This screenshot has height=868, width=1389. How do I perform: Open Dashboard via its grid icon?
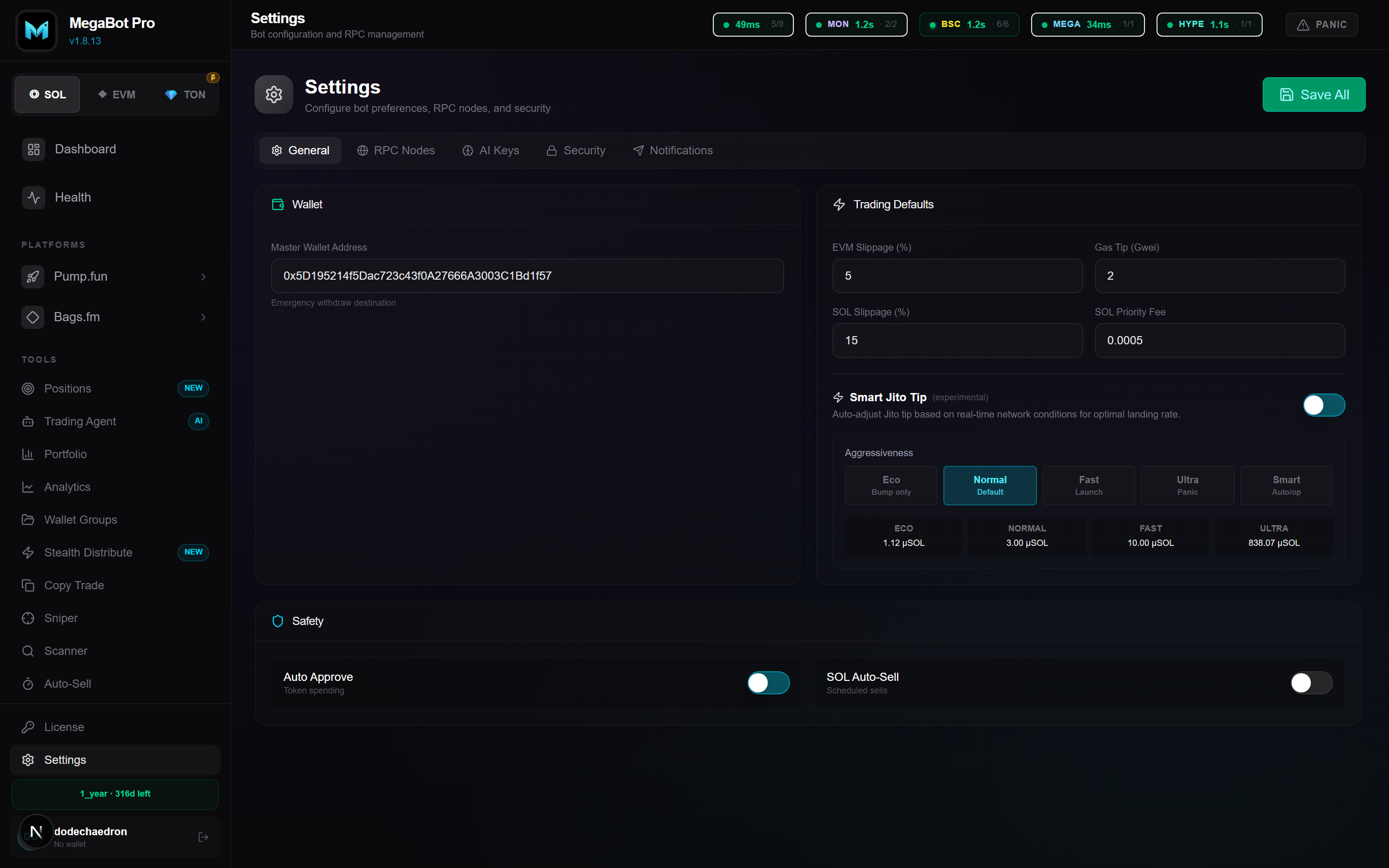(x=34, y=149)
